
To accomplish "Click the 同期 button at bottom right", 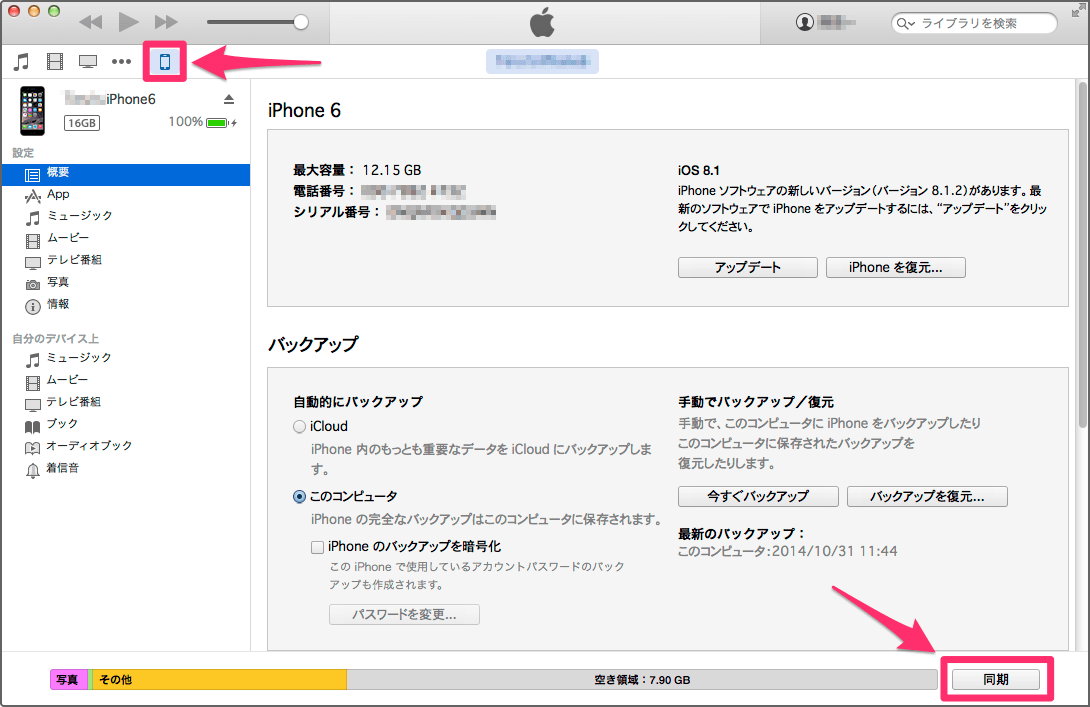I will coord(996,679).
